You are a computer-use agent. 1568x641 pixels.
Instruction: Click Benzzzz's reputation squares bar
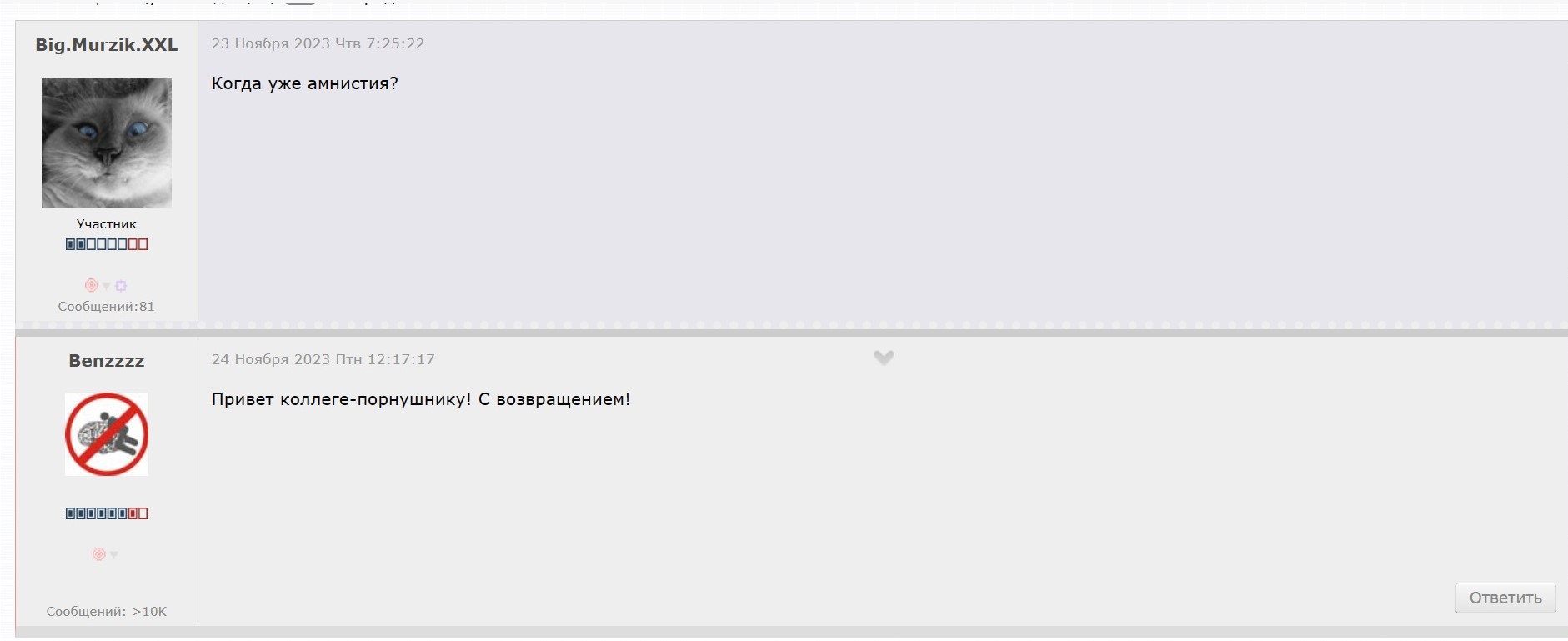tap(107, 513)
